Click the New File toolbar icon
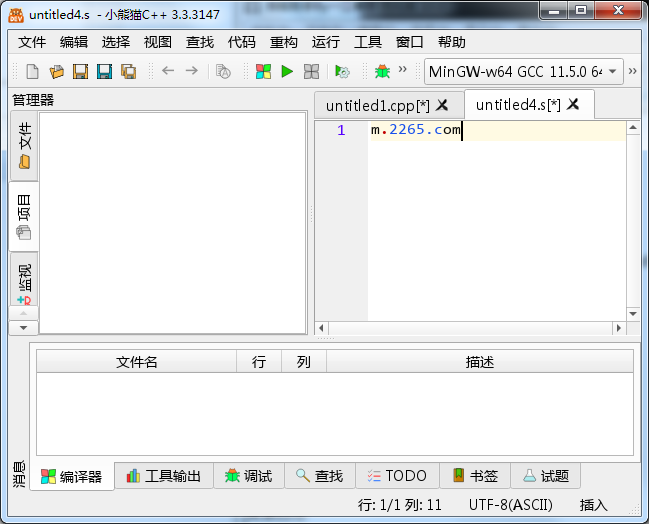This screenshot has width=649, height=524. pyautogui.click(x=32, y=71)
